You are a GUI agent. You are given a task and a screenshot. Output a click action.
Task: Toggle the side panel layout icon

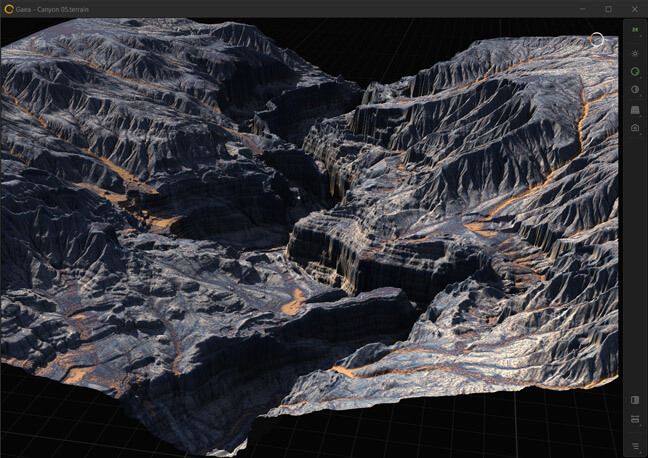click(634, 400)
